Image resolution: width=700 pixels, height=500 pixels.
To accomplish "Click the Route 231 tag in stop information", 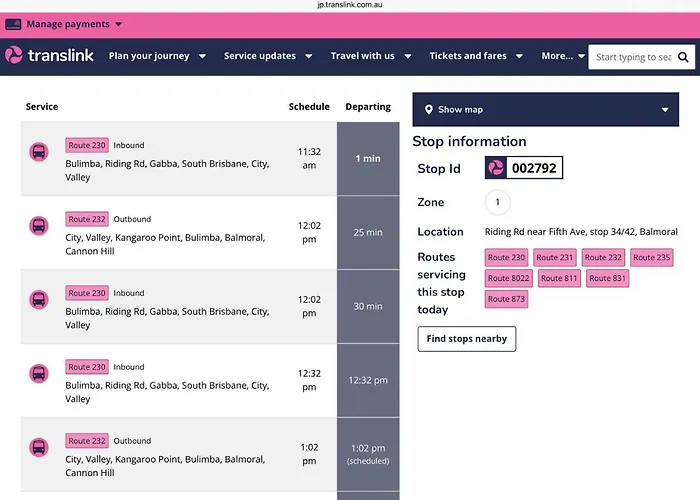I will pos(554,257).
